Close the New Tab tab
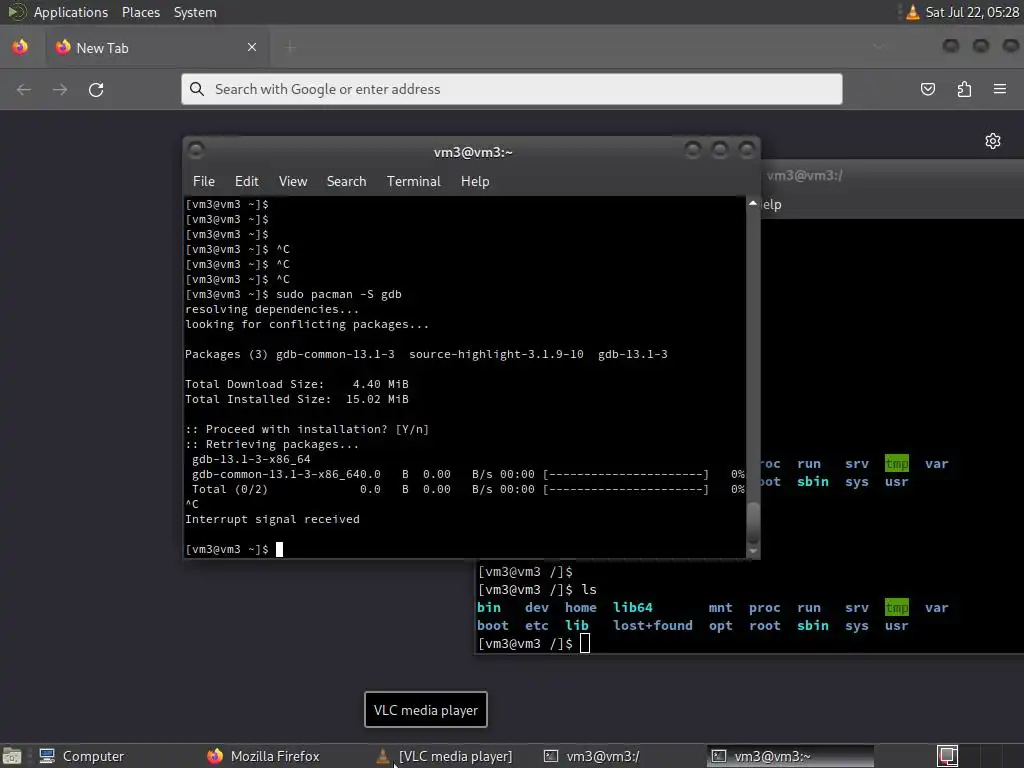The image size is (1024, 768). click(x=252, y=47)
